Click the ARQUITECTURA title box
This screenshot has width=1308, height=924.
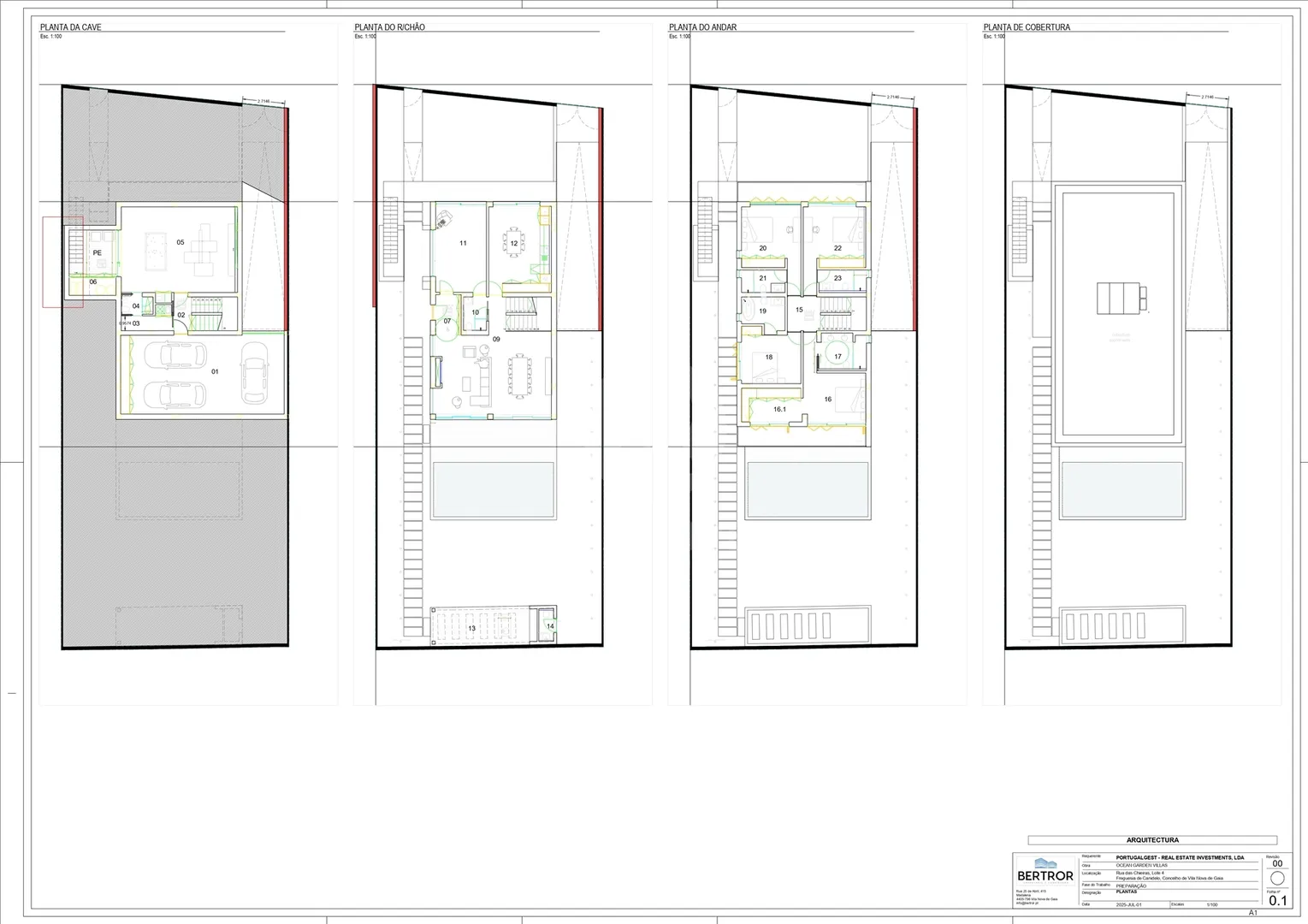[x=1152, y=840]
